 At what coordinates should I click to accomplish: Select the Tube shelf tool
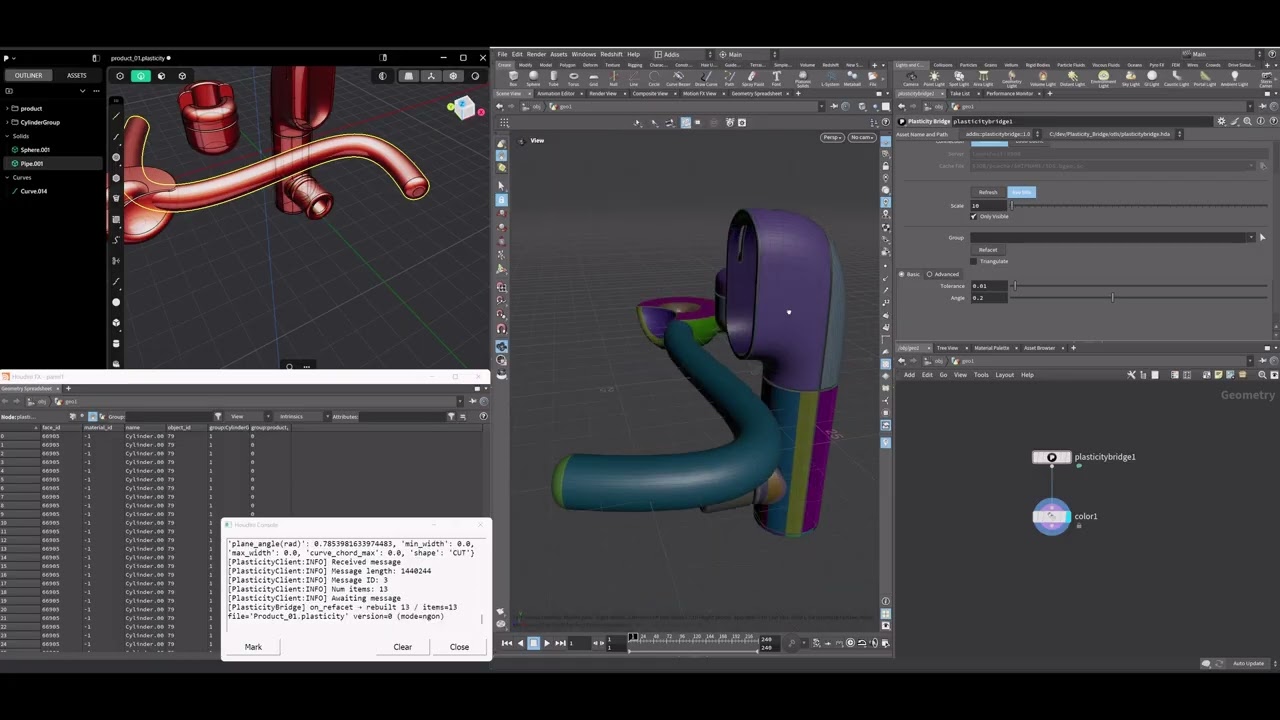coord(553,77)
